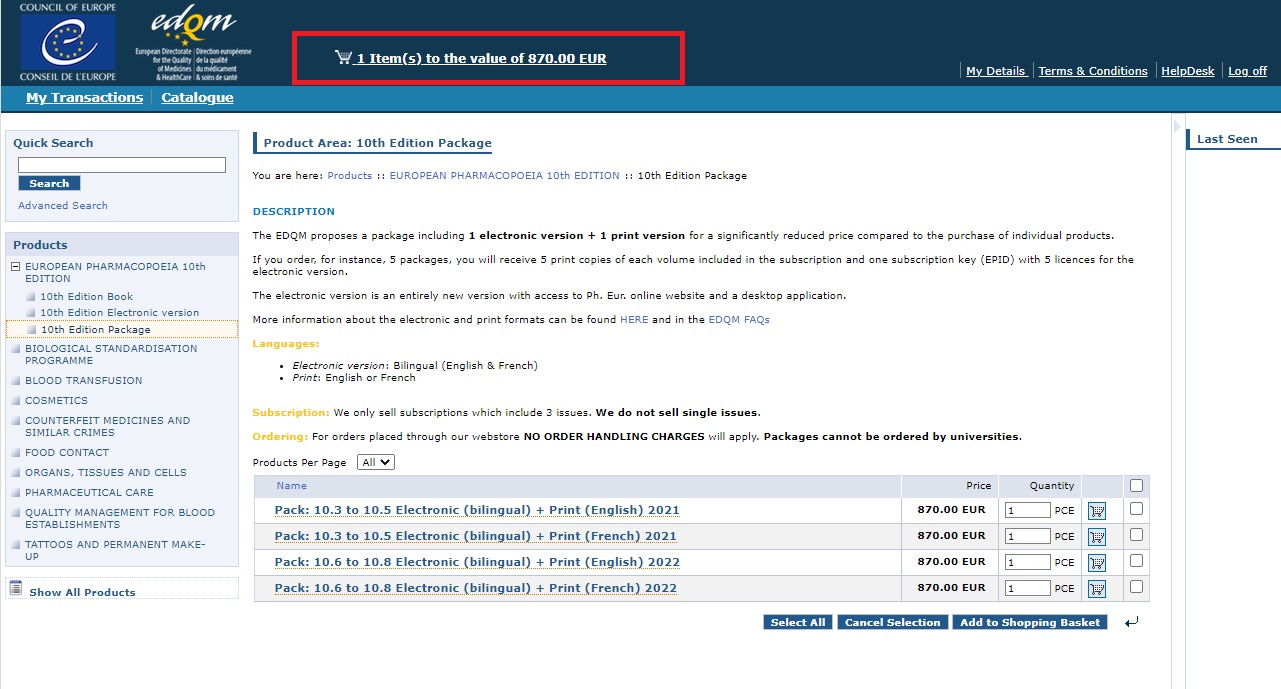The width and height of the screenshot is (1281, 689).
Task: Collapse the Last Seen panel arrow
Action: point(1176,128)
